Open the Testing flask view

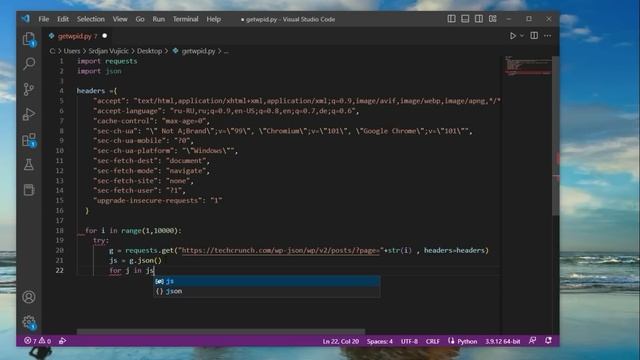pyautogui.click(x=29, y=164)
